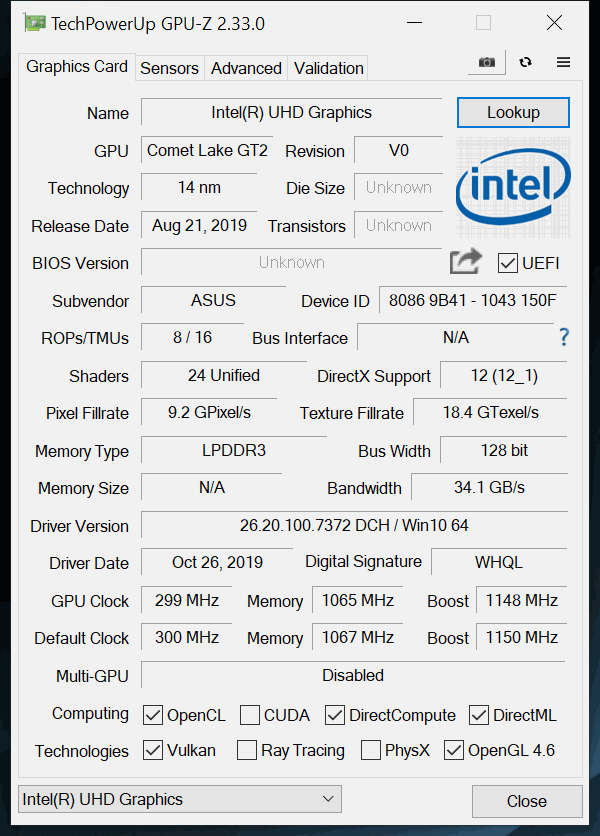Click the Bus Interface question mark
This screenshot has height=836, width=600.
(564, 337)
